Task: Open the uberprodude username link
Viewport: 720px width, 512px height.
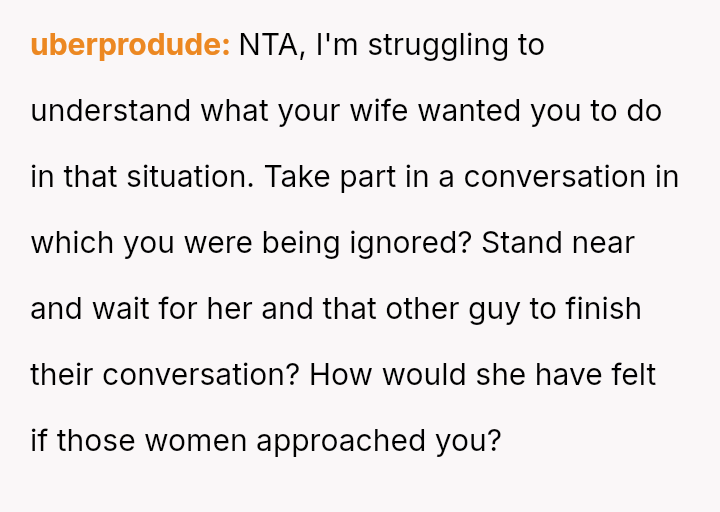Action: [130, 45]
